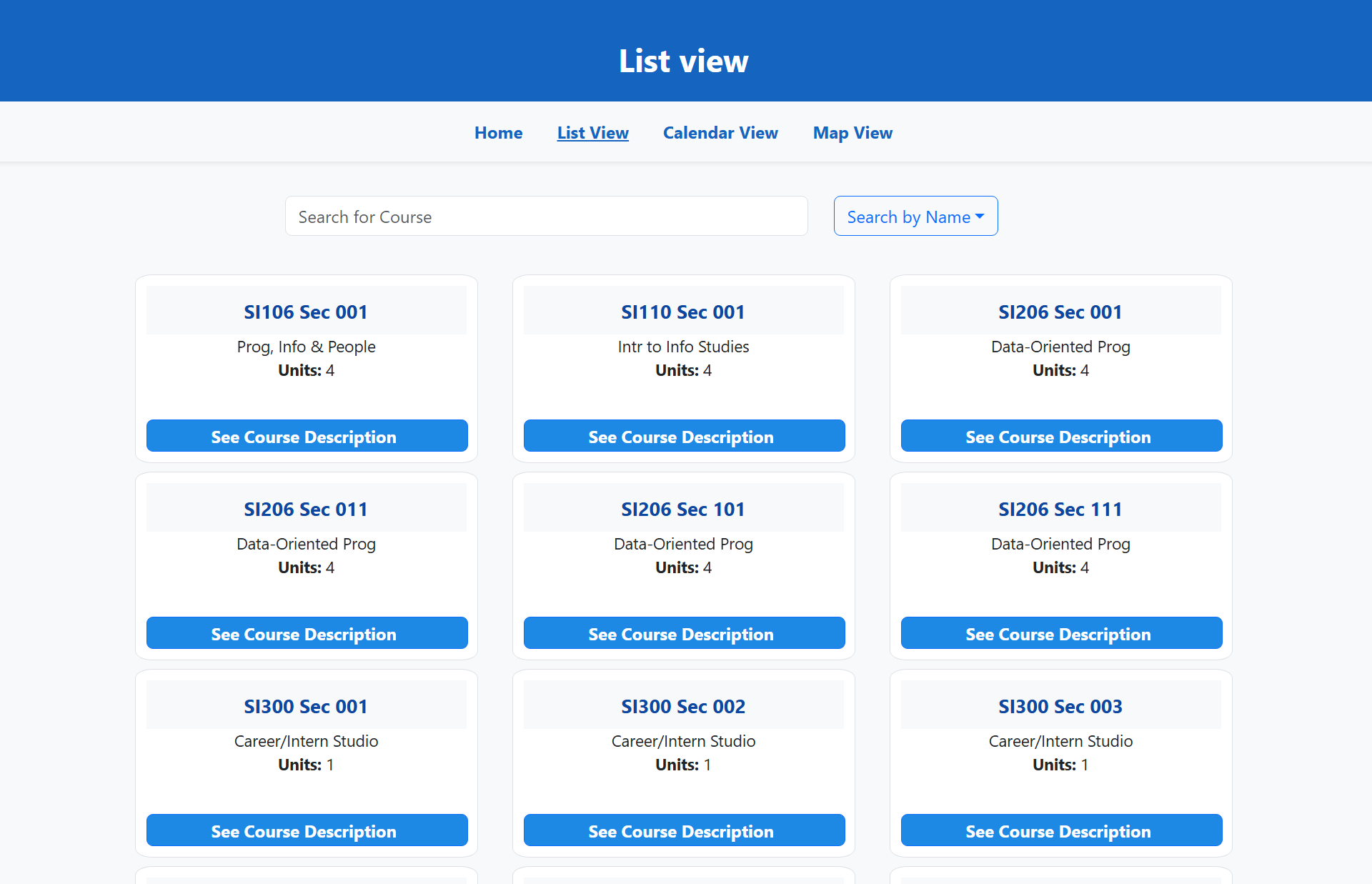Click the List view page header title
Screen dimensions: 1372x884
click(684, 61)
